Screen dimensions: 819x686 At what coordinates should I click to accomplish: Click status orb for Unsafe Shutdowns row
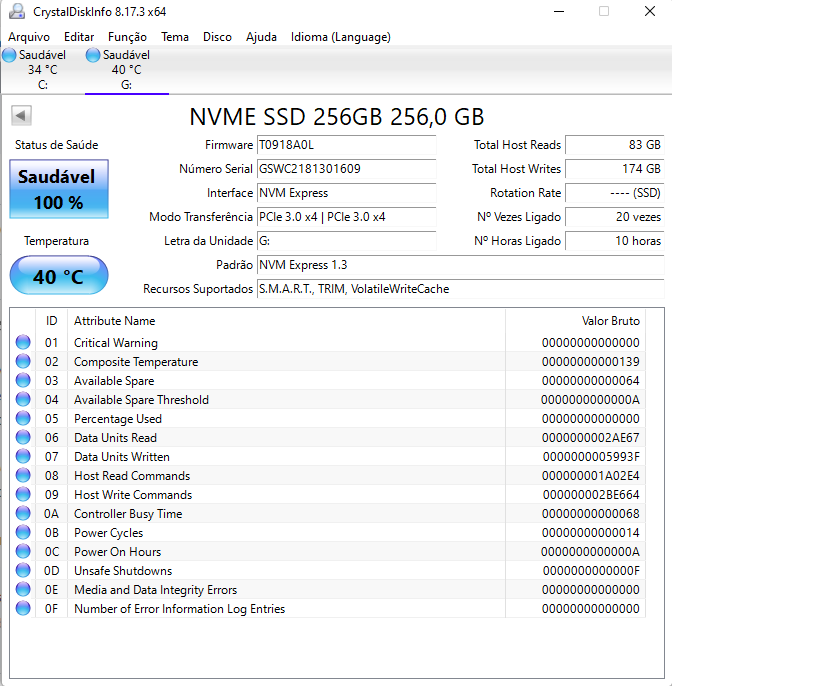[23, 570]
